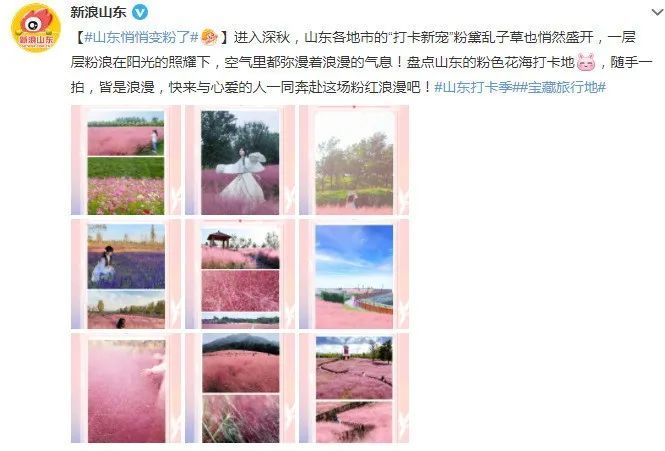Click the pink bunny emoji in the text
Viewport: 665px width, 451px height.
click(587, 62)
